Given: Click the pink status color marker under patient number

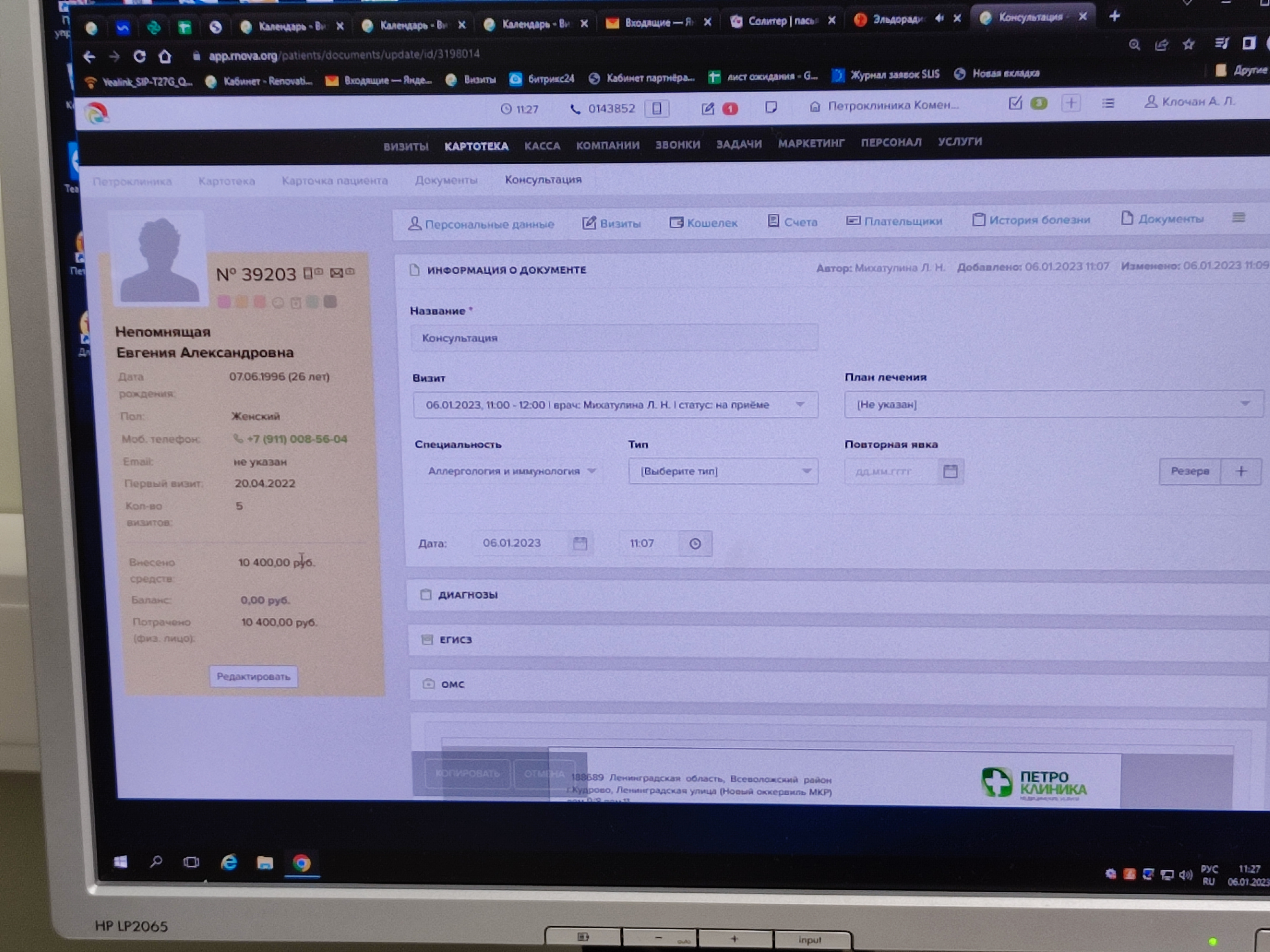Looking at the screenshot, I should [224, 302].
